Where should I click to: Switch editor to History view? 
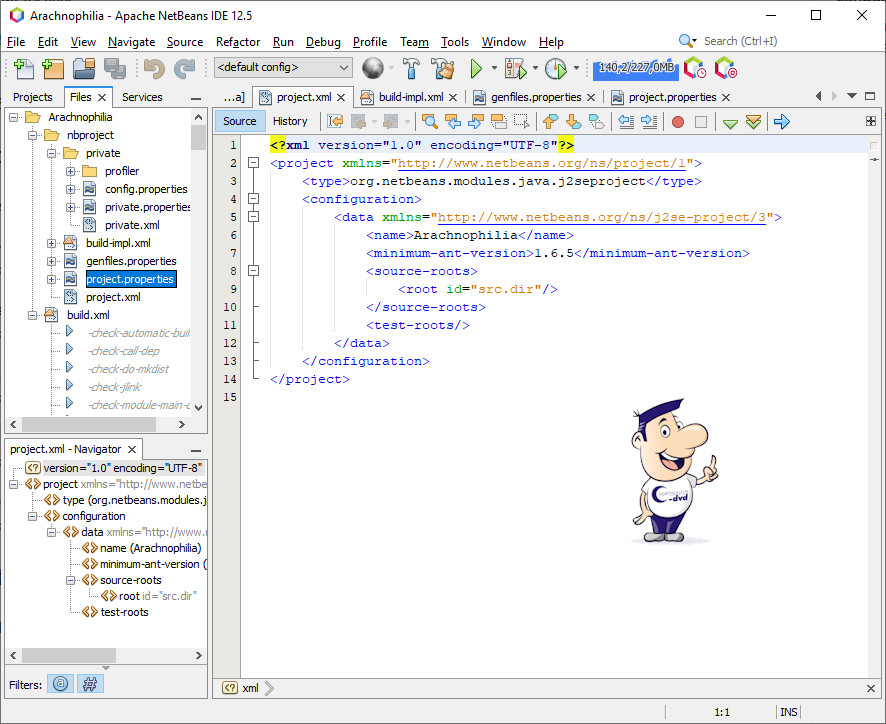tap(290, 121)
